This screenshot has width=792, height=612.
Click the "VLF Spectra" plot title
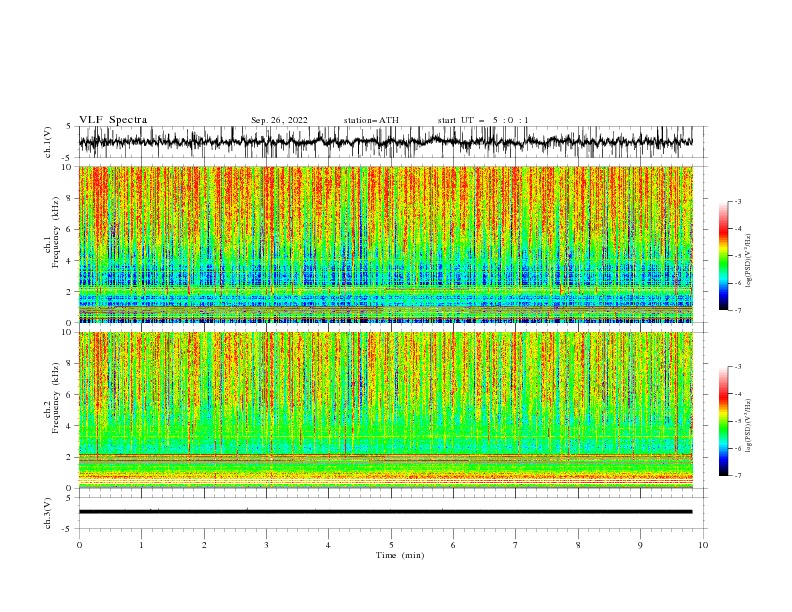[113, 120]
